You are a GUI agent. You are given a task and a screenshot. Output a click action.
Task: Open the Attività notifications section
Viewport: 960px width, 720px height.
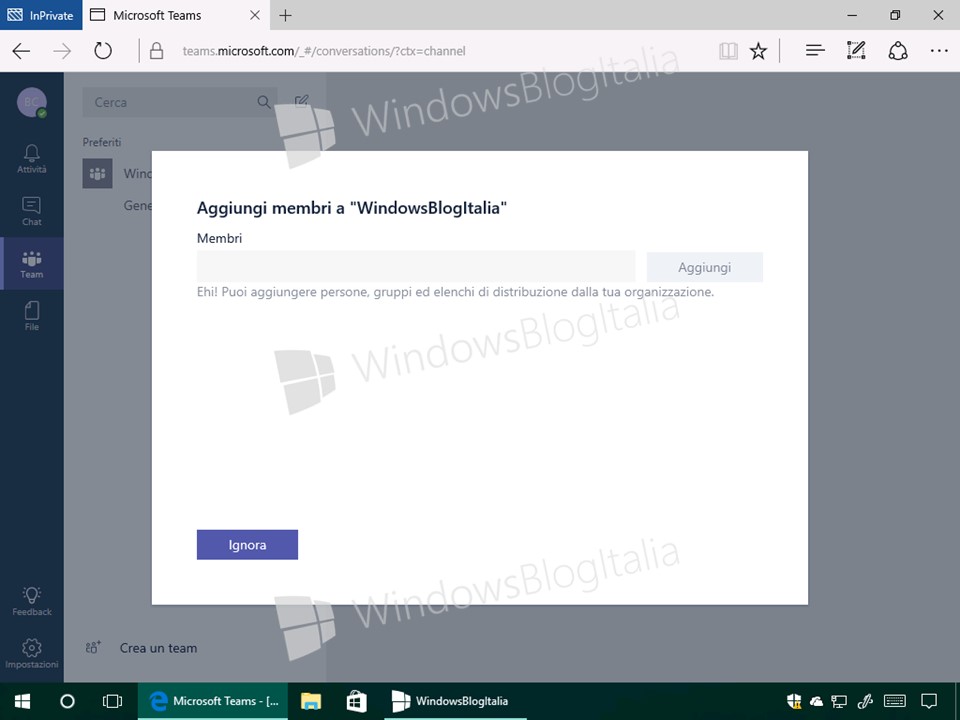click(31, 159)
